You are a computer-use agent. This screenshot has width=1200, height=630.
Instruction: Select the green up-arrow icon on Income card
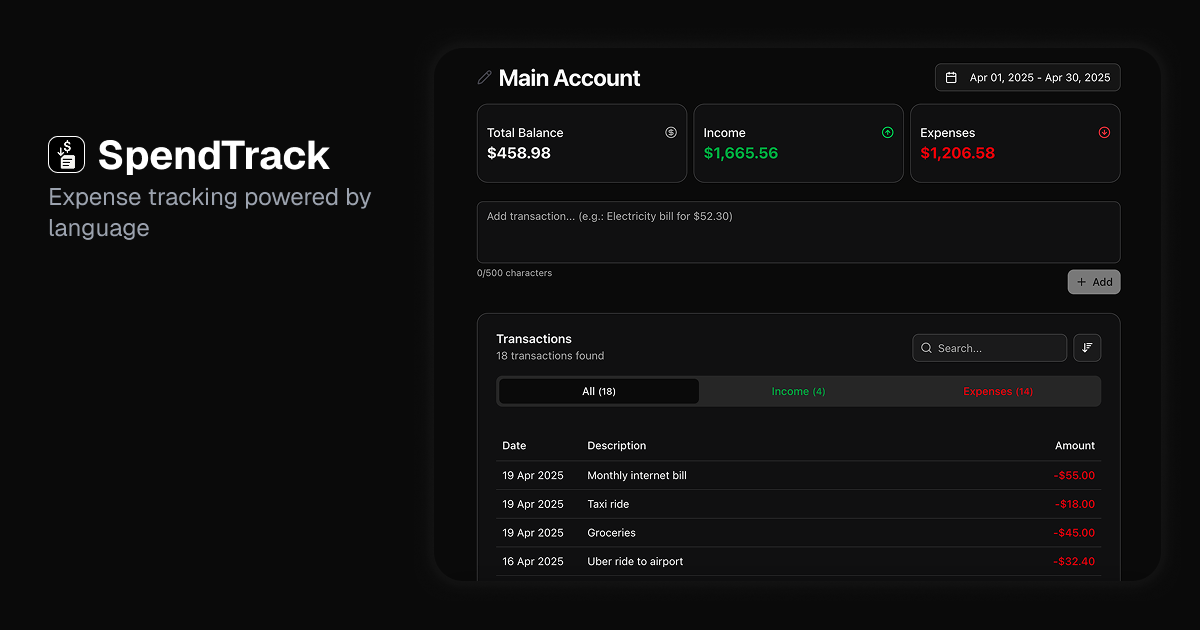coord(887,132)
